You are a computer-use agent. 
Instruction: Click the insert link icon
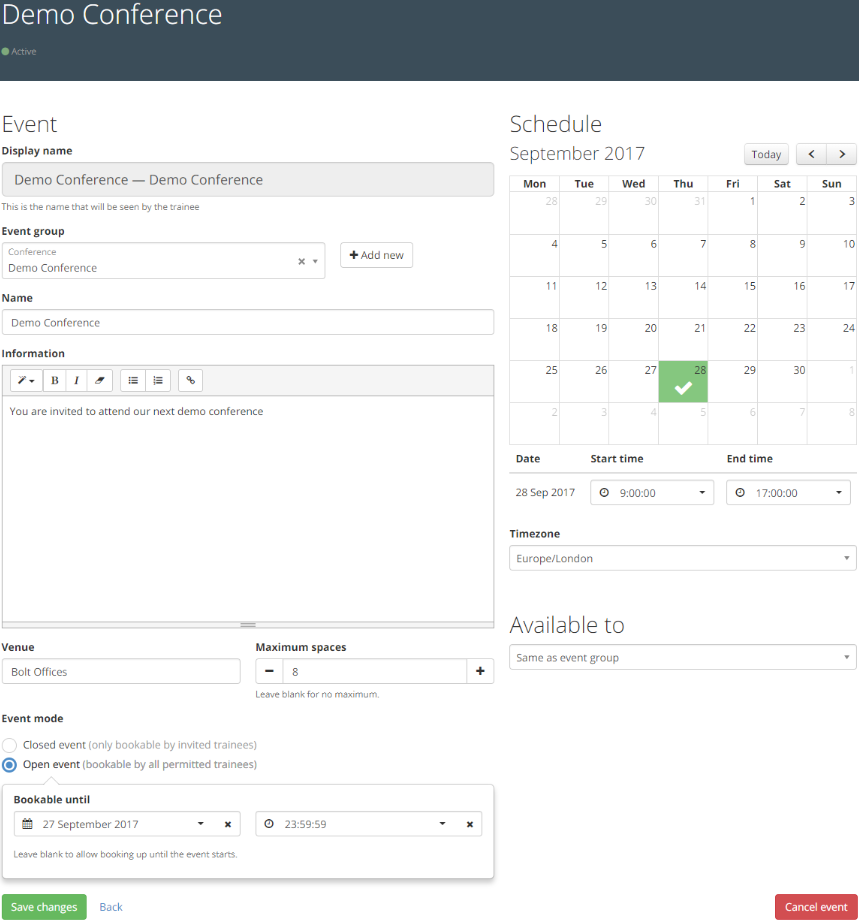pos(190,380)
